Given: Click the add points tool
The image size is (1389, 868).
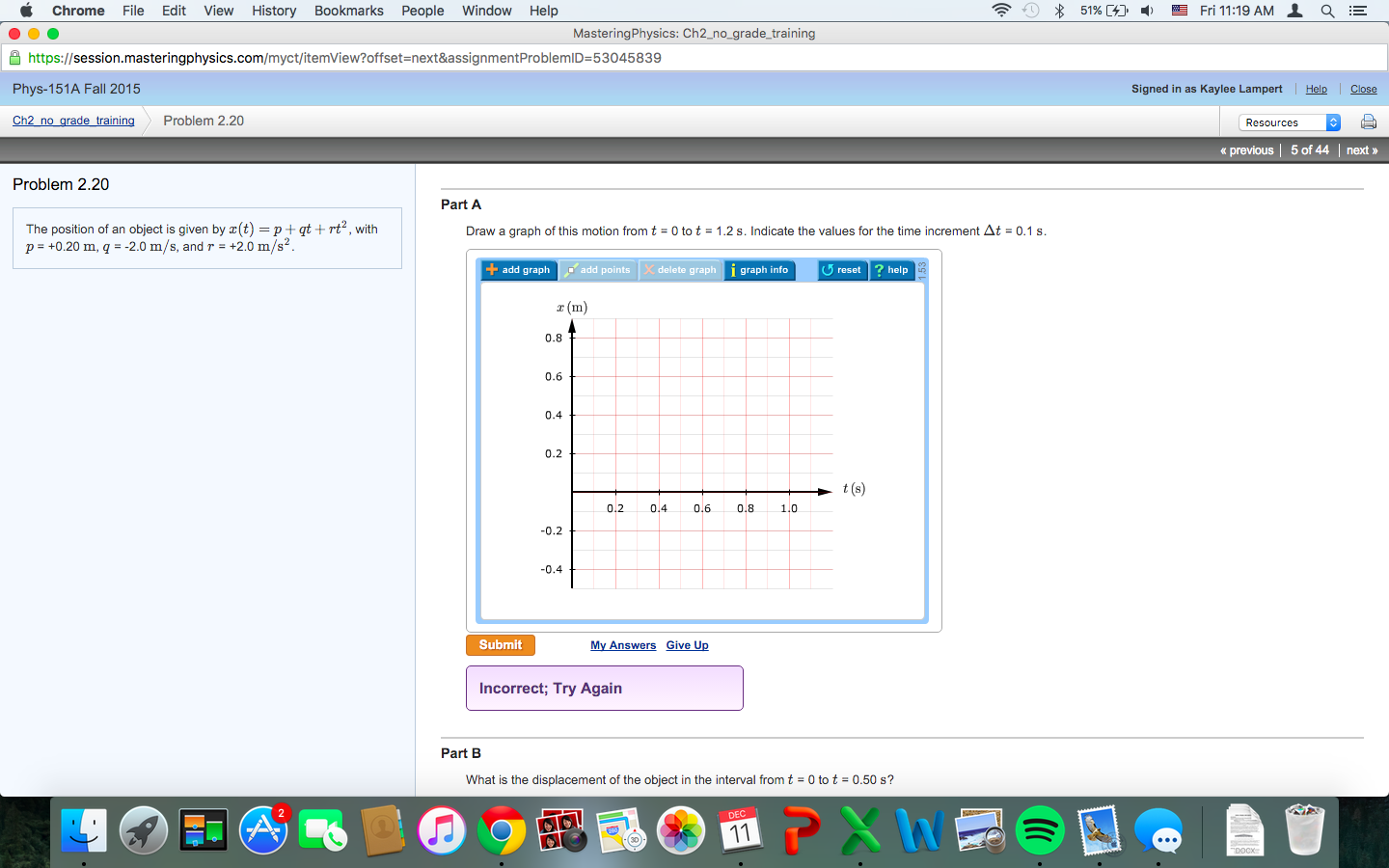Looking at the screenshot, I should (597, 270).
